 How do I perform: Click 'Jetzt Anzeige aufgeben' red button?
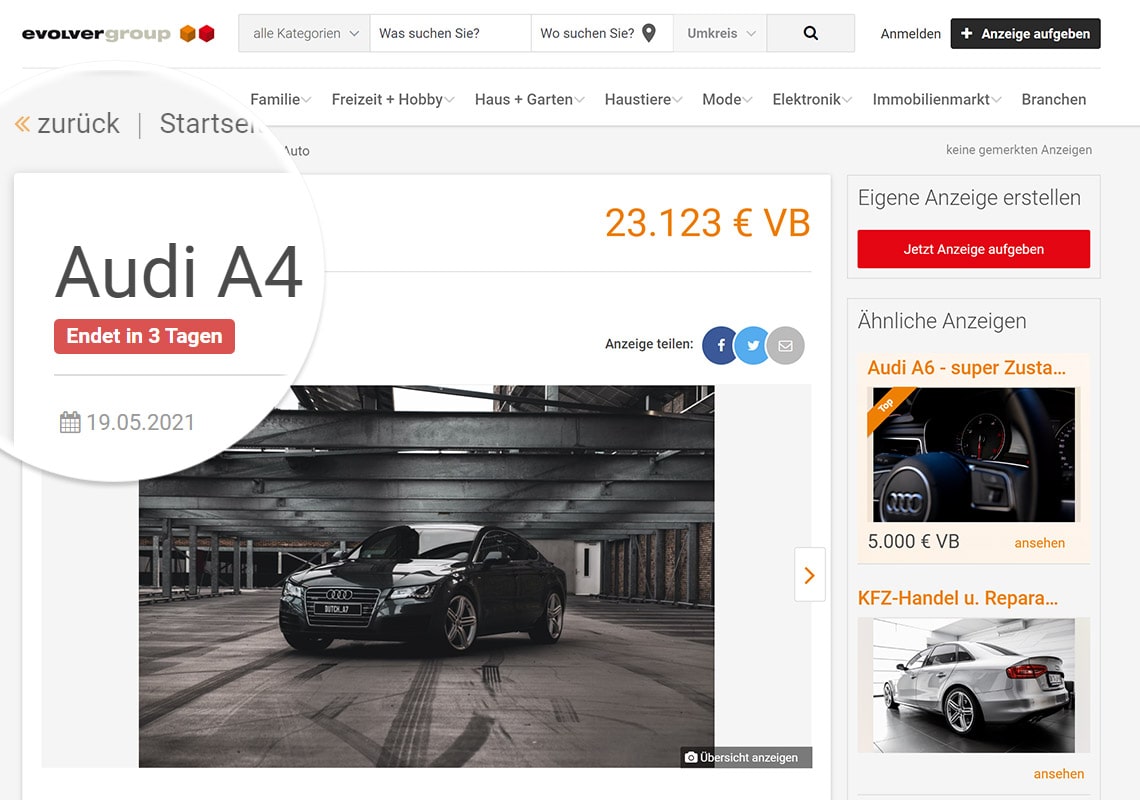(973, 249)
